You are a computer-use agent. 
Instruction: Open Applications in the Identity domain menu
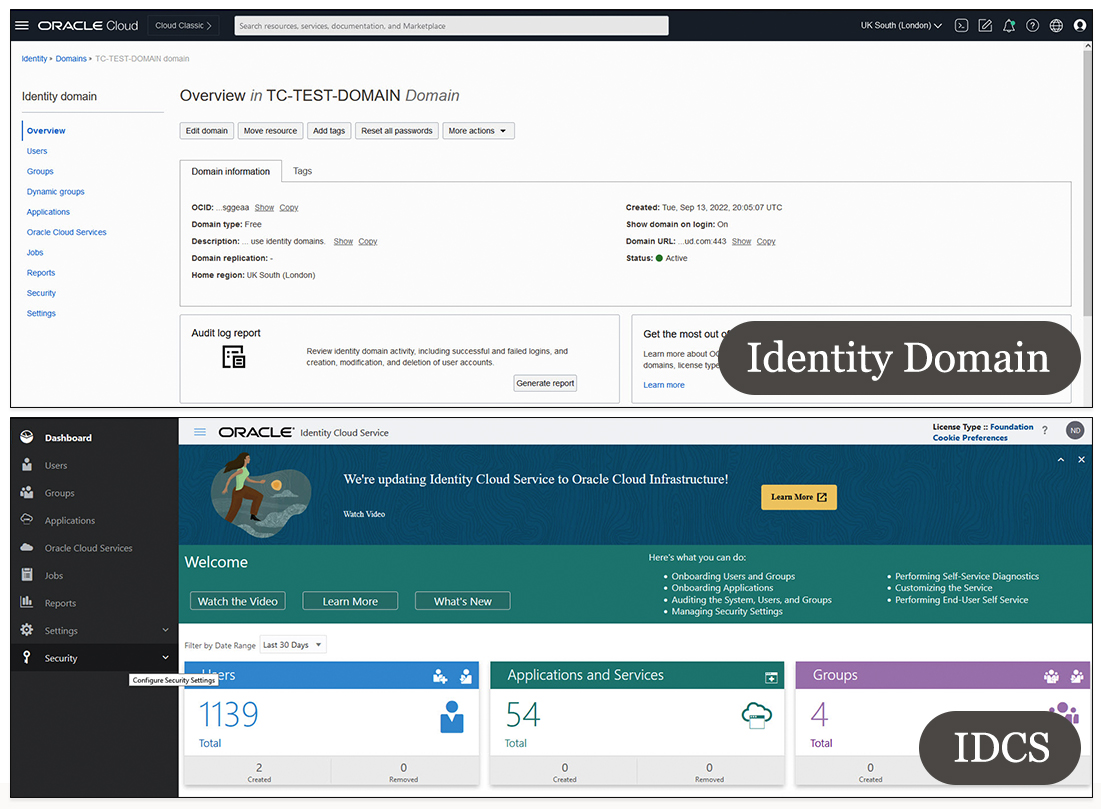click(x=48, y=211)
